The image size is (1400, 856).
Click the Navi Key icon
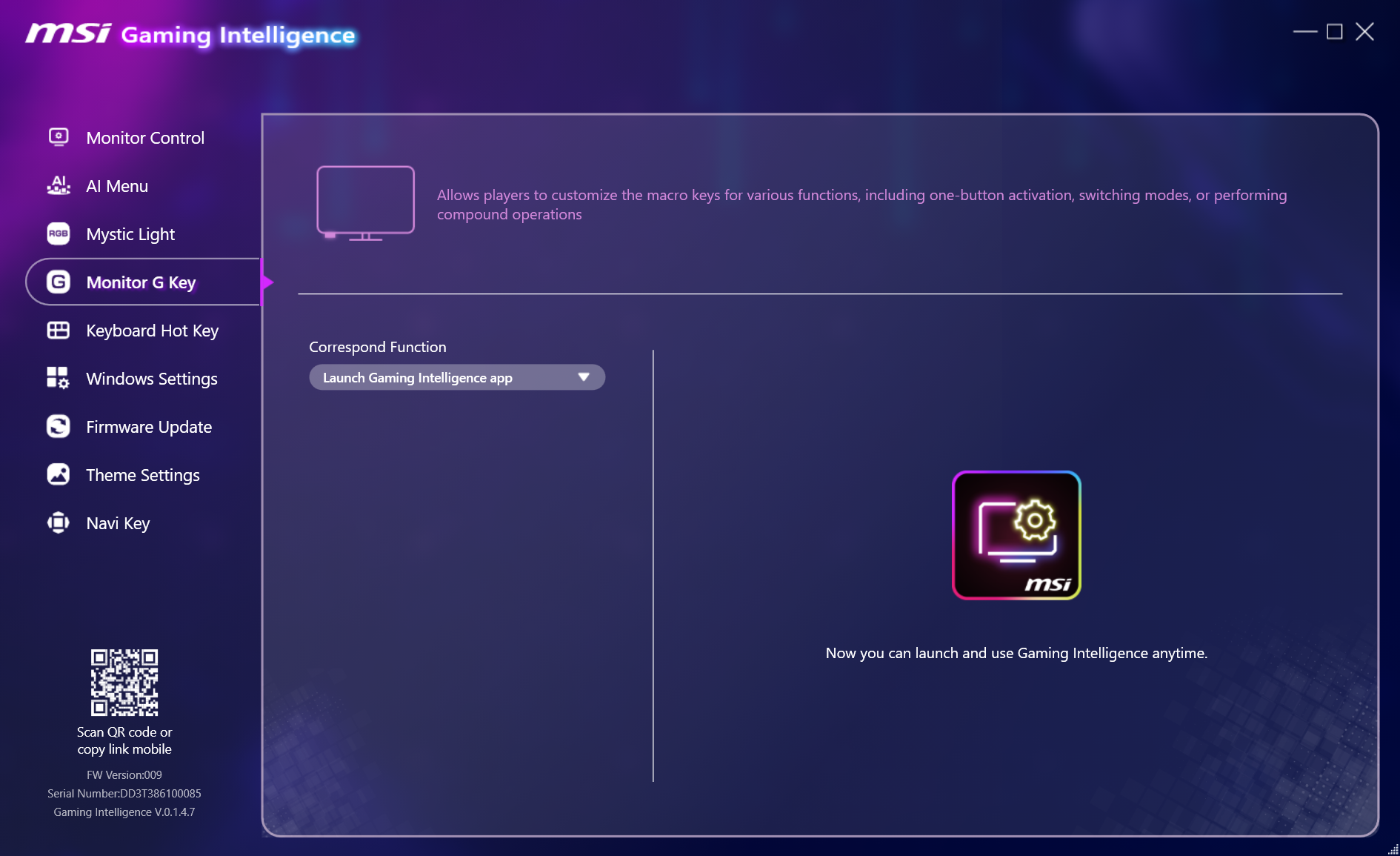tap(59, 522)
